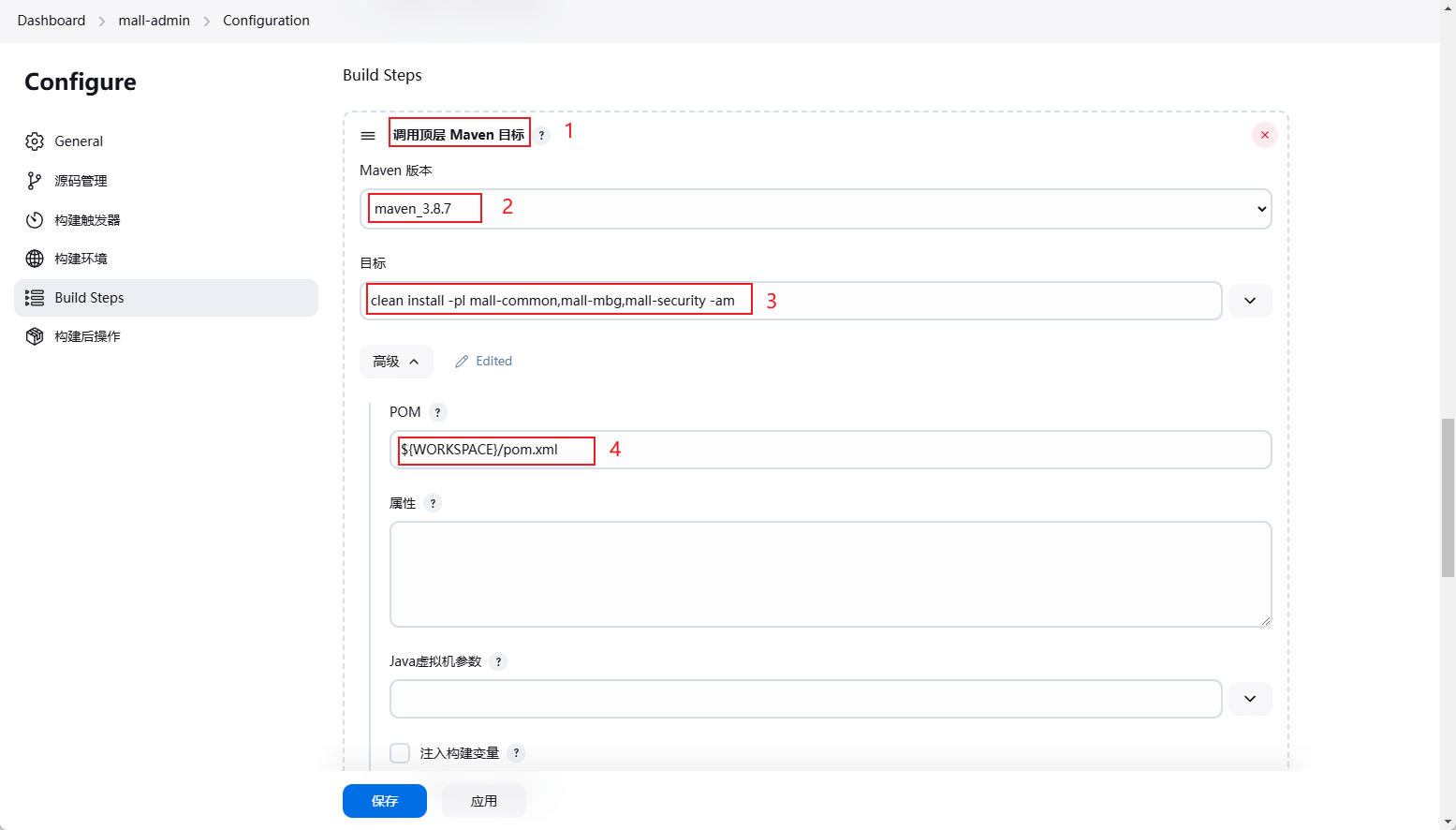This screenshot has width=1456, height=830.
Task: Delete the Maven build step with red X
Action: point(1264,135)
